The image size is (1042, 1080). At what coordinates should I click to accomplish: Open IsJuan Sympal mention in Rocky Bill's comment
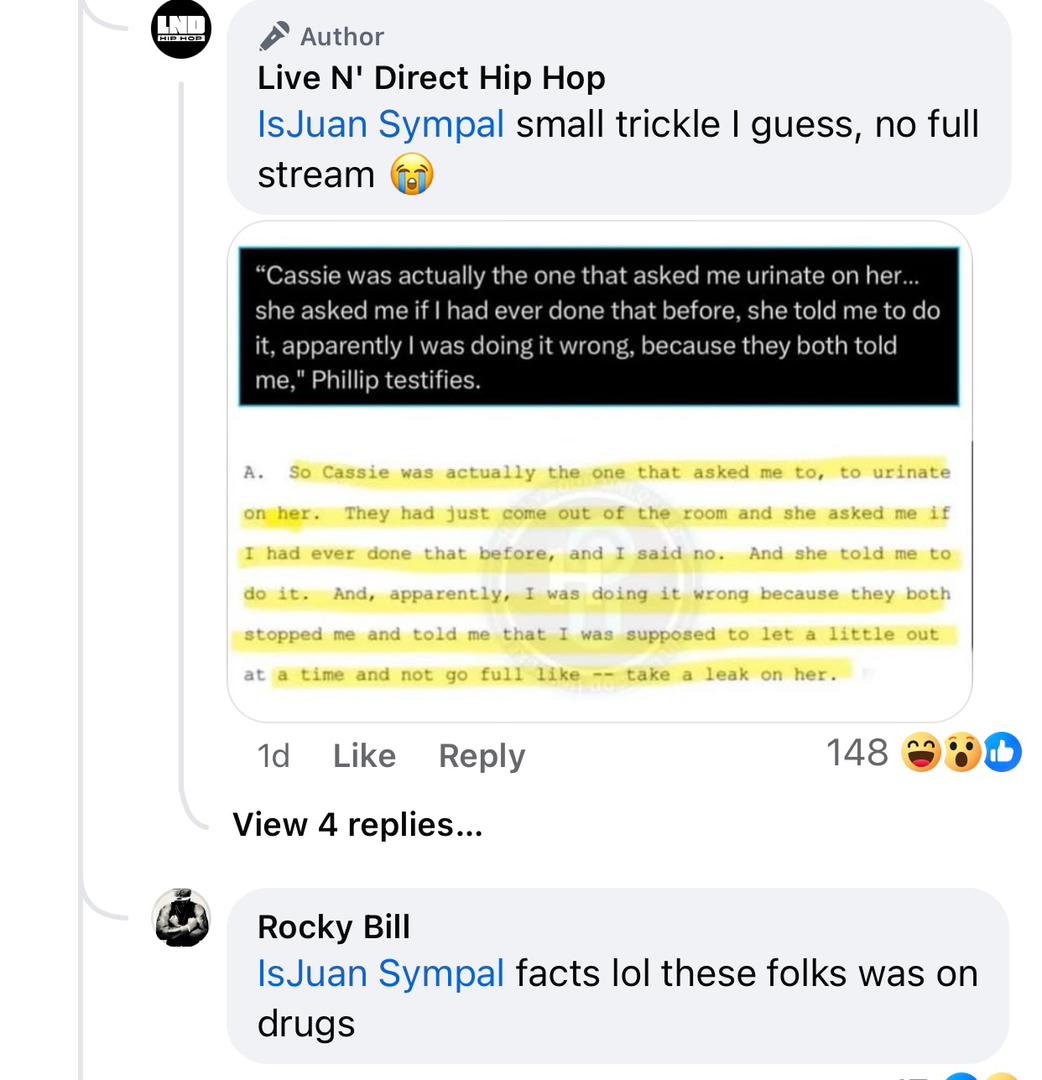[381, 973]
